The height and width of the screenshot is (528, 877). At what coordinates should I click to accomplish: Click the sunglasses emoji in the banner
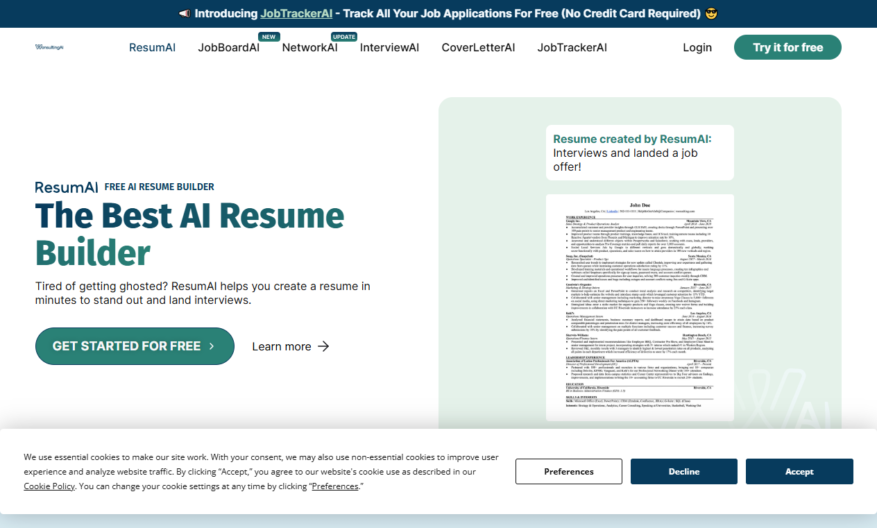click(711, 13)
